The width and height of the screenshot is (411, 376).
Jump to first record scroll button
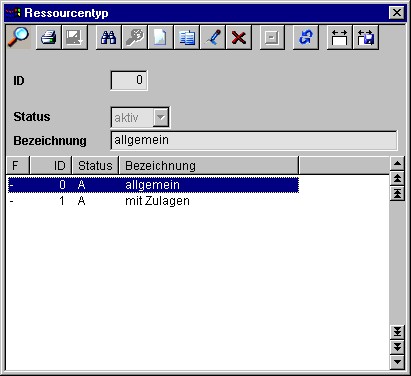(x=397, y=193)
